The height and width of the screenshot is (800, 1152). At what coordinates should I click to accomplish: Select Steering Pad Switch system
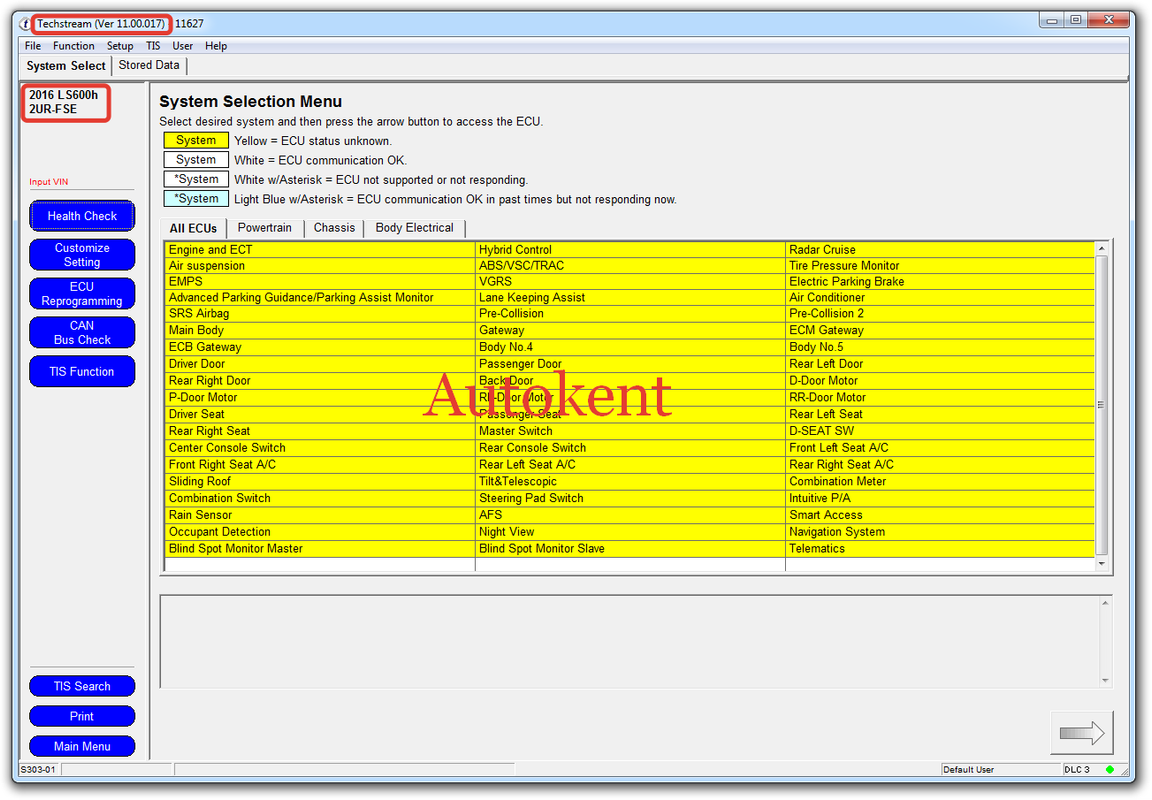pyautogui.click(x=630, y=499)
